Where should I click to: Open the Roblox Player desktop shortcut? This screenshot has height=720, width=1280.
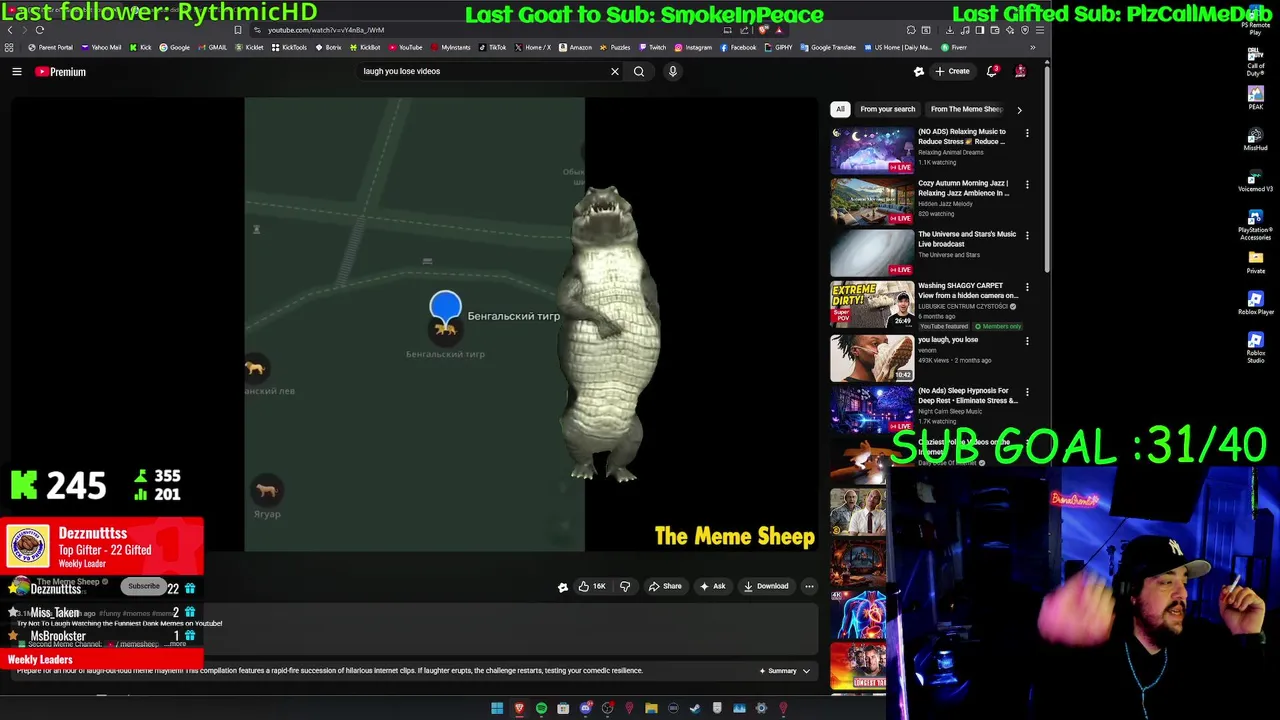coord(1256,304)
